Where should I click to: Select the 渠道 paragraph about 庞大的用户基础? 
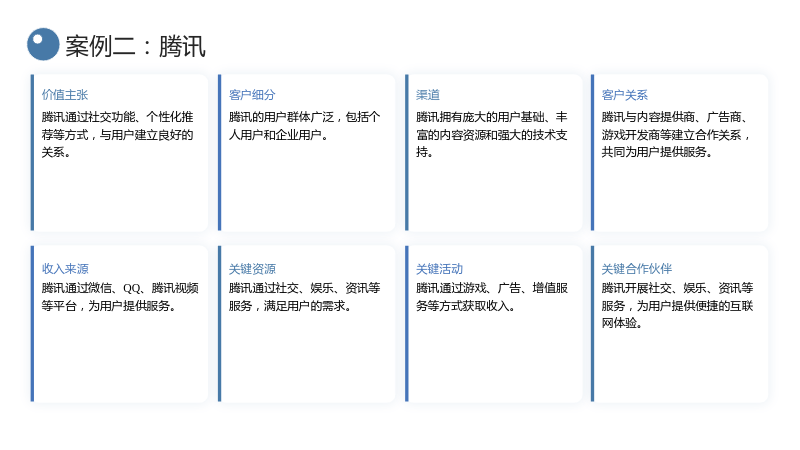[x=492, y=135]
